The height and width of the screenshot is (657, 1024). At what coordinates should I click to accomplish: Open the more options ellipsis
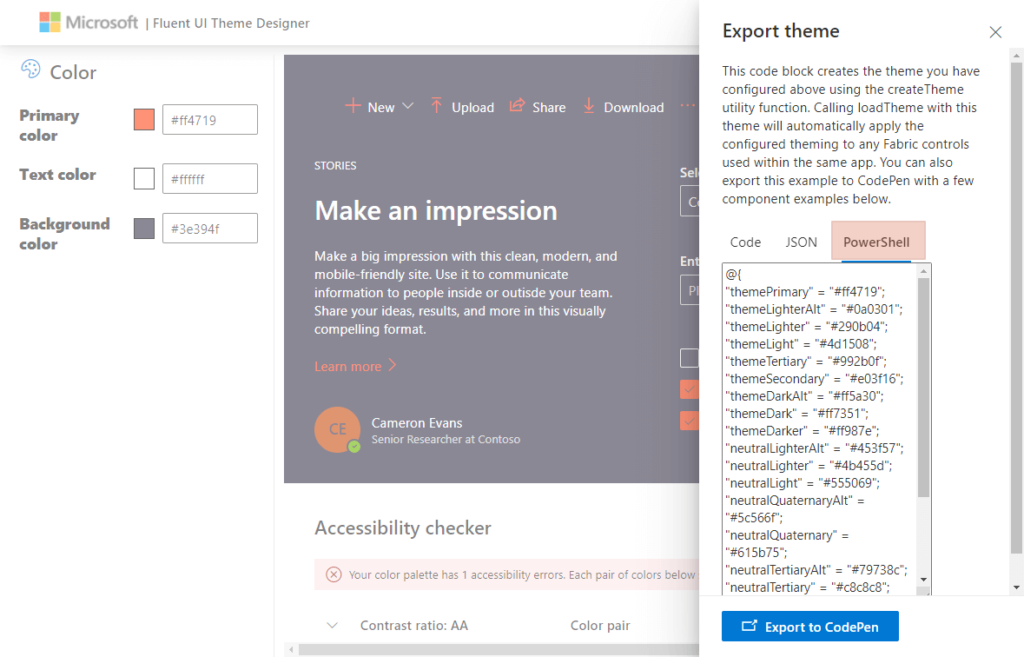click(x=688, y=106)
